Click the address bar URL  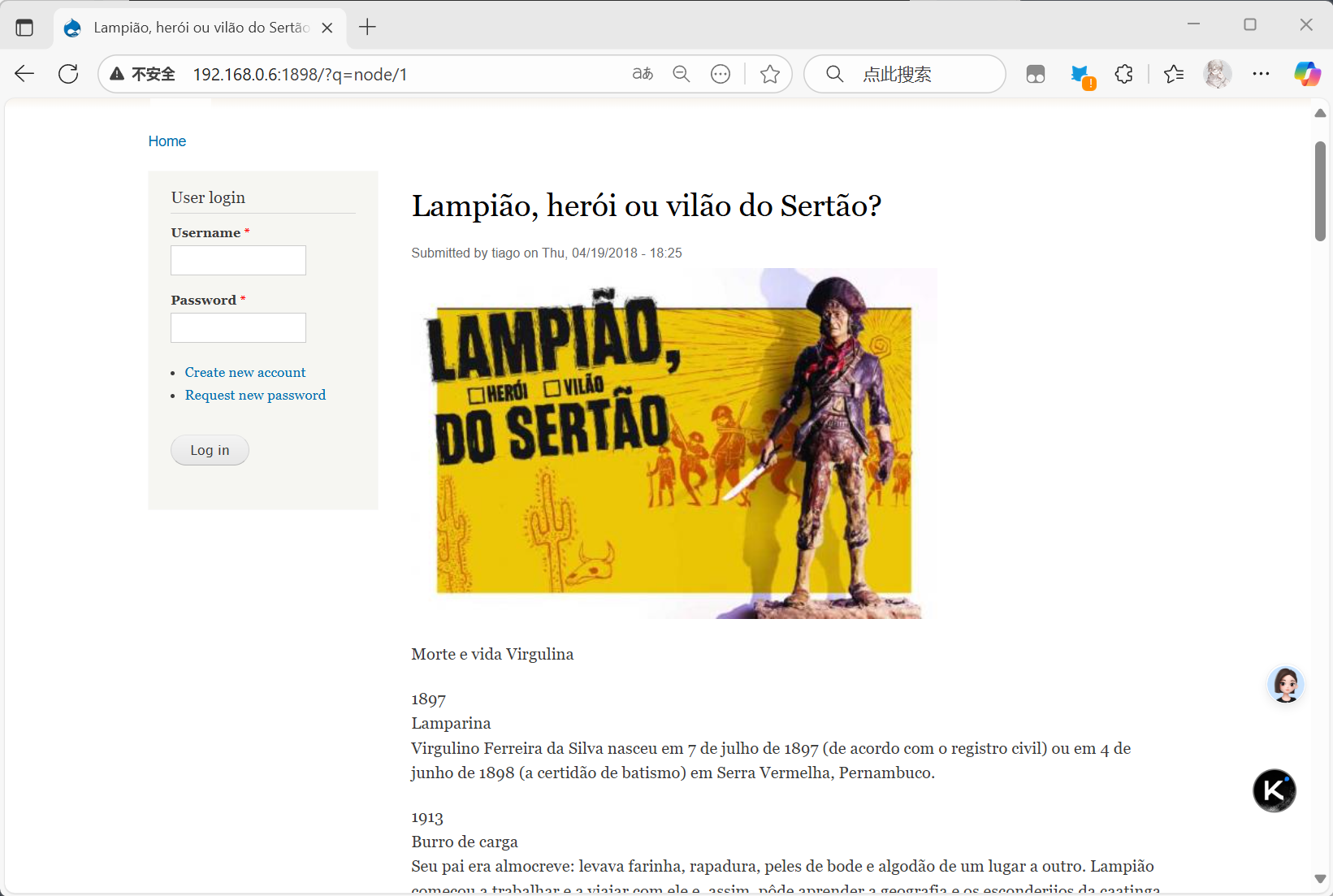pyautogui.click(x=300, y=74)
